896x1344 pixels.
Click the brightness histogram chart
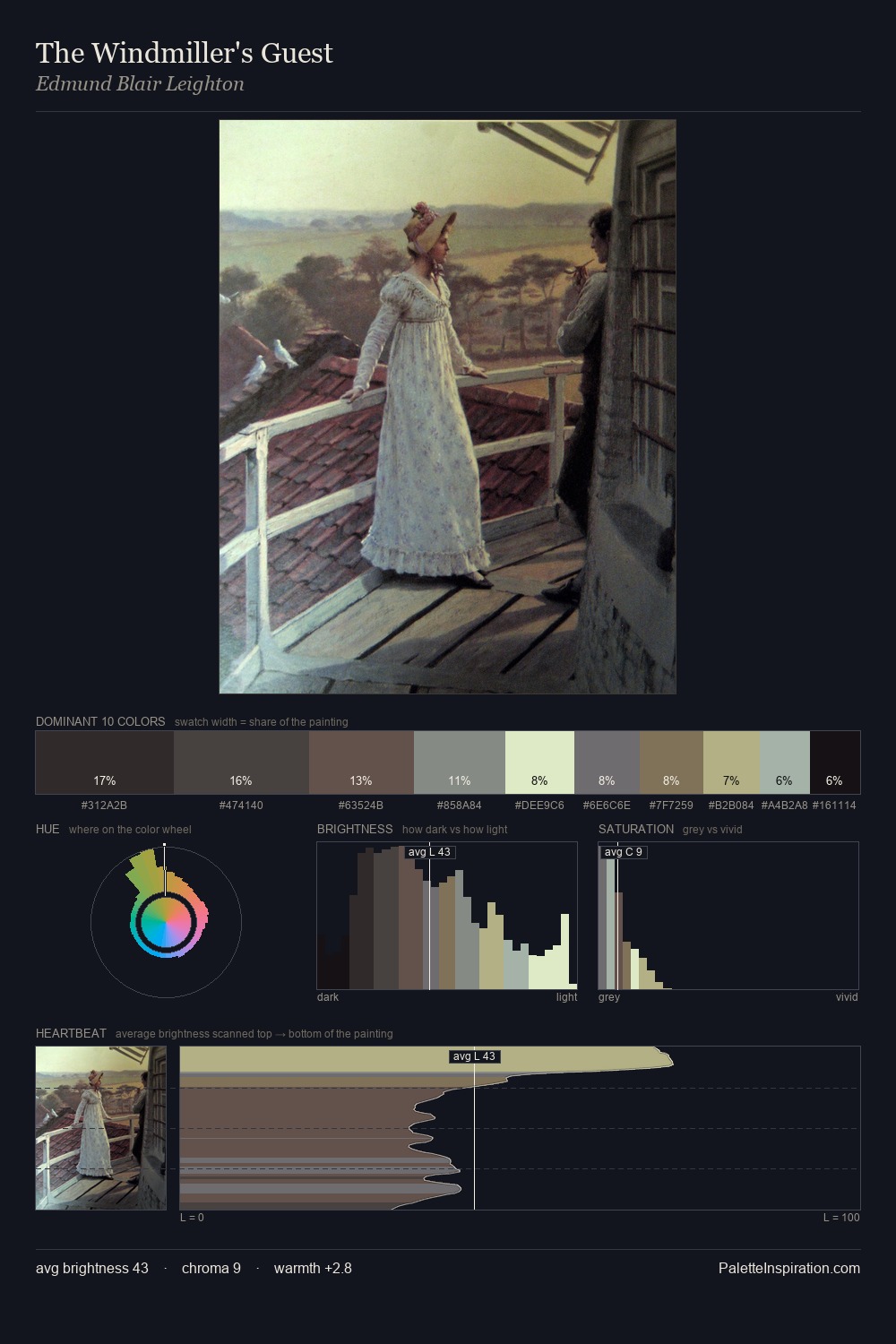click(x=447, y=916)
